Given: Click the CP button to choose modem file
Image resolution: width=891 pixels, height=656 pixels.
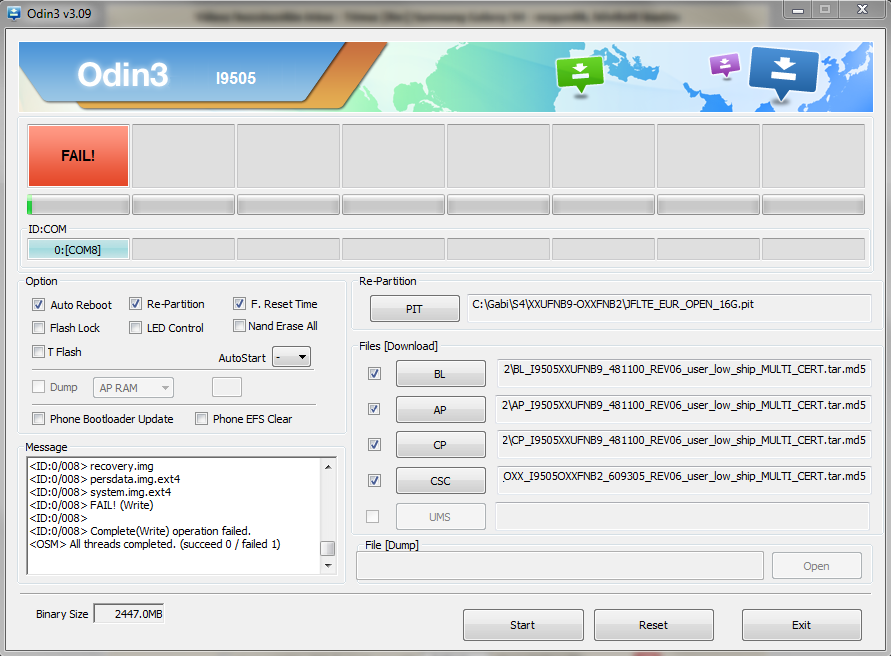Looking at the screenshot, I should [440, 445].
